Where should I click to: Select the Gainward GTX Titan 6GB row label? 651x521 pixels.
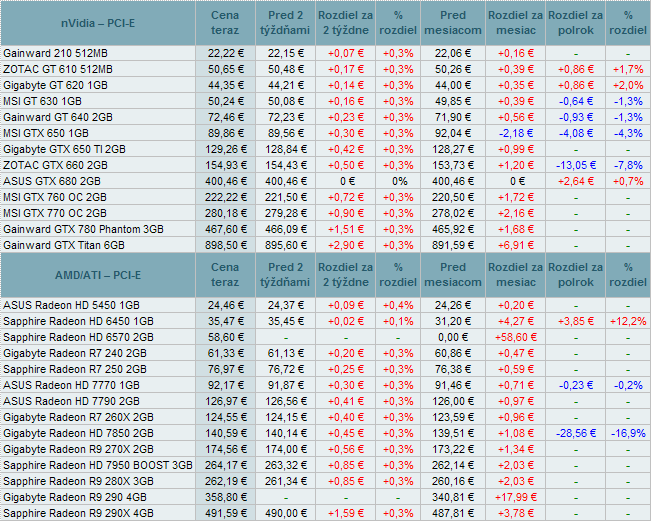pos(64,245)
